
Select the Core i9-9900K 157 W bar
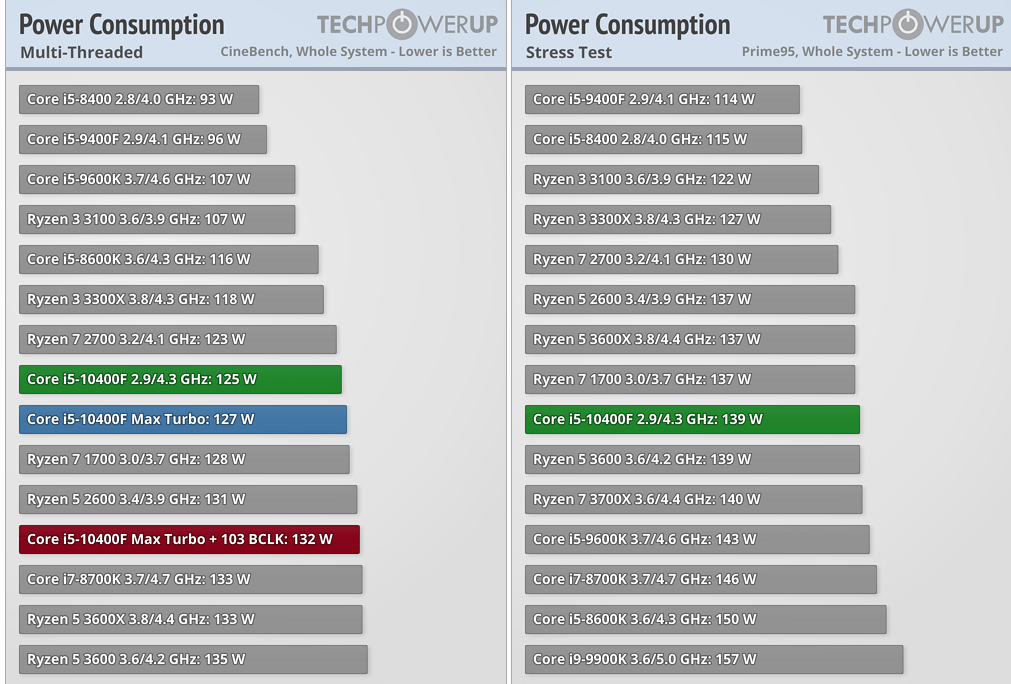pos(714,659)
